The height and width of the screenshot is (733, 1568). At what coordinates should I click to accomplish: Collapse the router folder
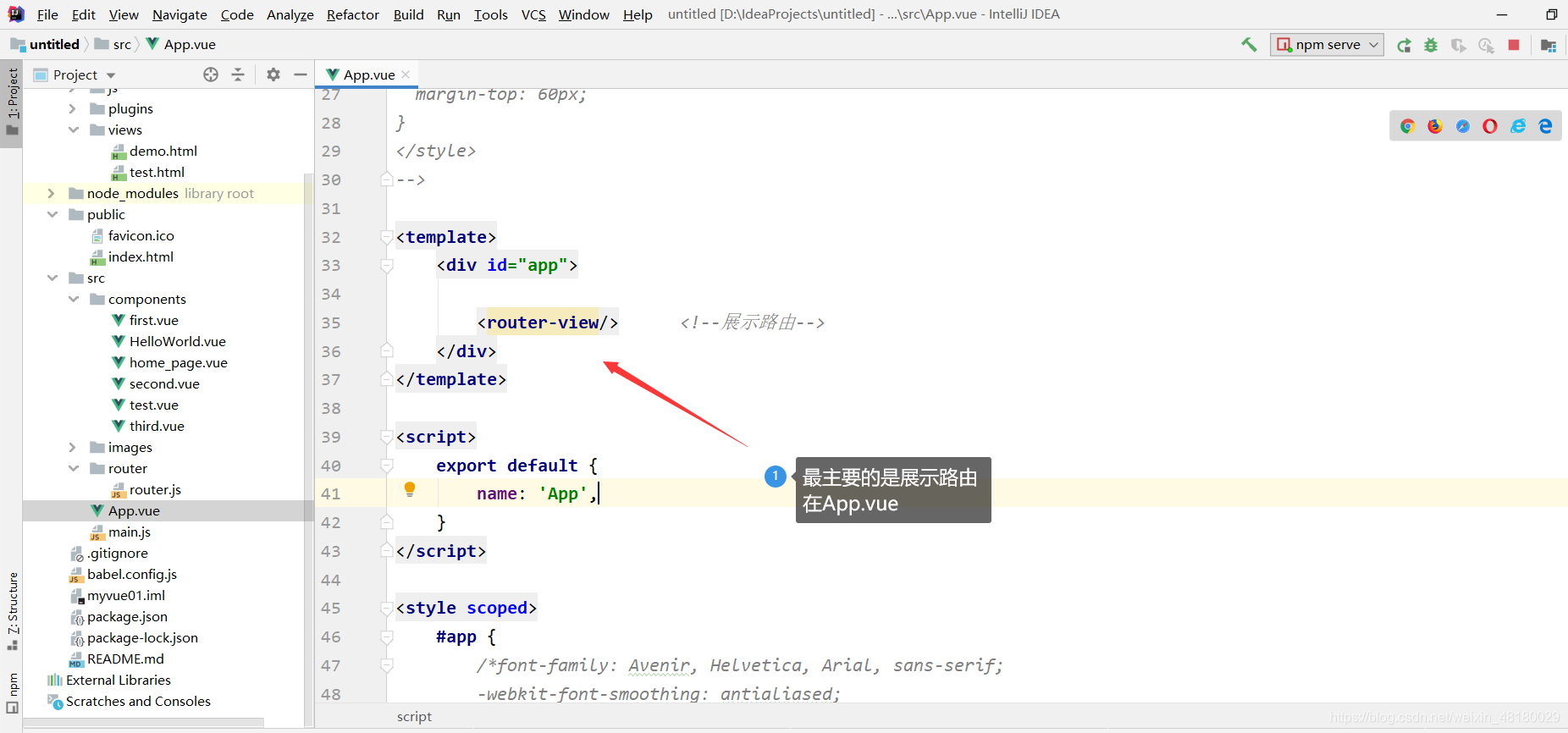click(73, 468)
